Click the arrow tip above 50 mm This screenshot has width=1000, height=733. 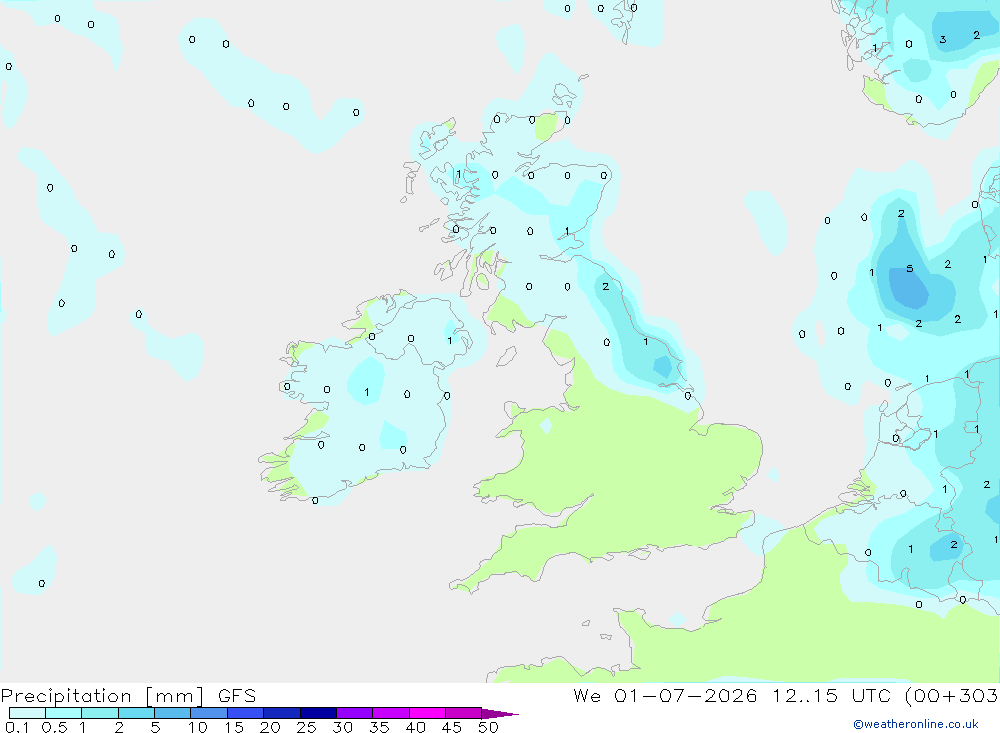point(500,714)
